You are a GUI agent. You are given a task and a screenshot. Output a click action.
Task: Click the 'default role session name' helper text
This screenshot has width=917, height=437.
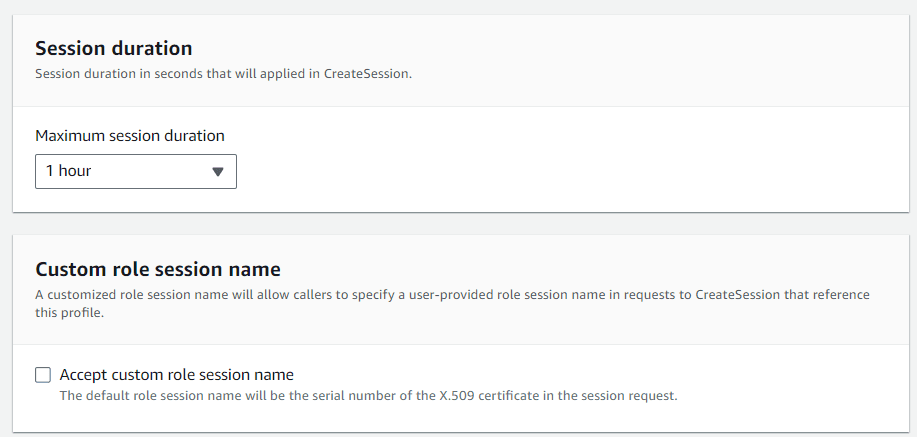pos(368,395)
